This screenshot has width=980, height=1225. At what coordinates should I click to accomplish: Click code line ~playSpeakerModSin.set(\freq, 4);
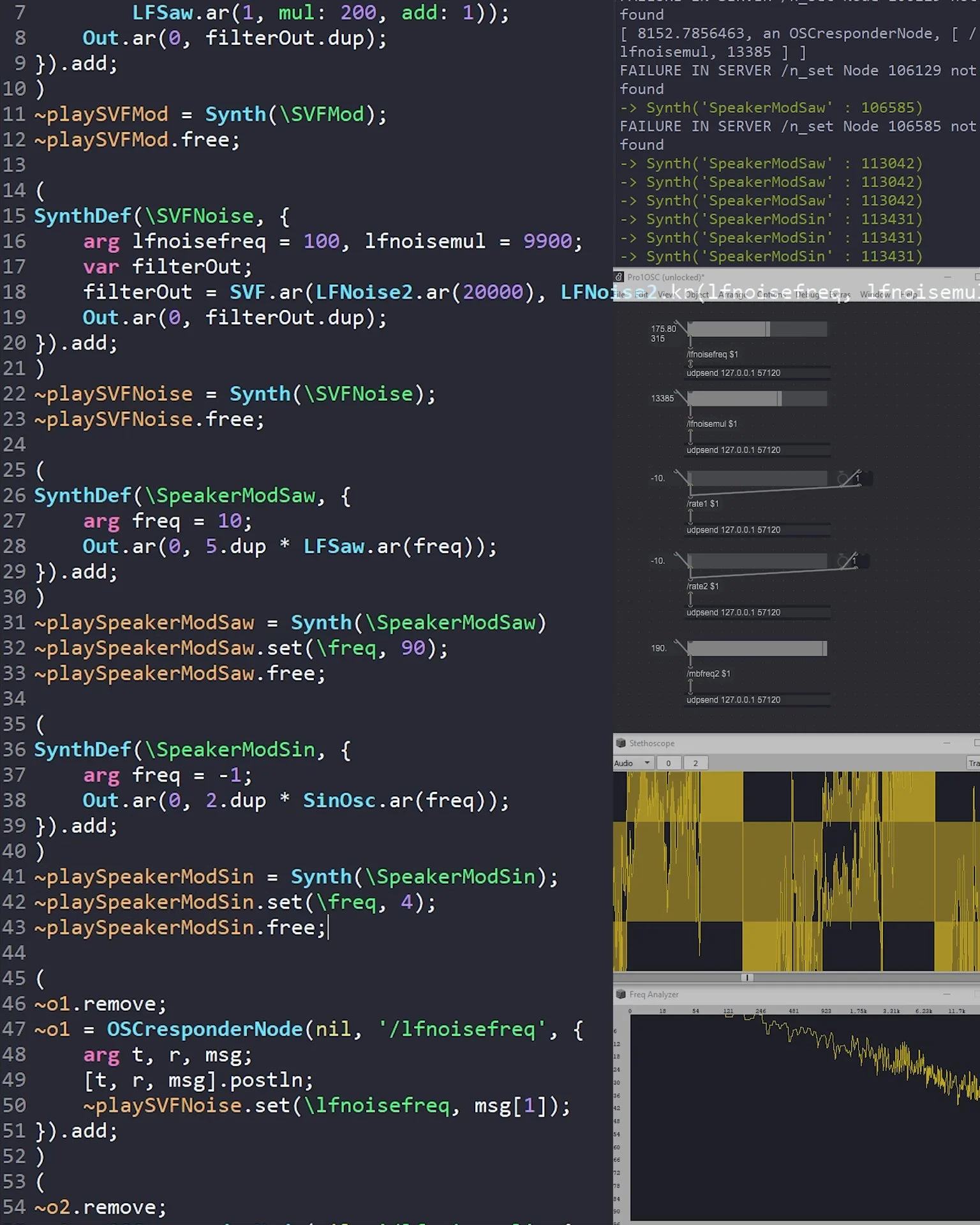tap(235, 902)
